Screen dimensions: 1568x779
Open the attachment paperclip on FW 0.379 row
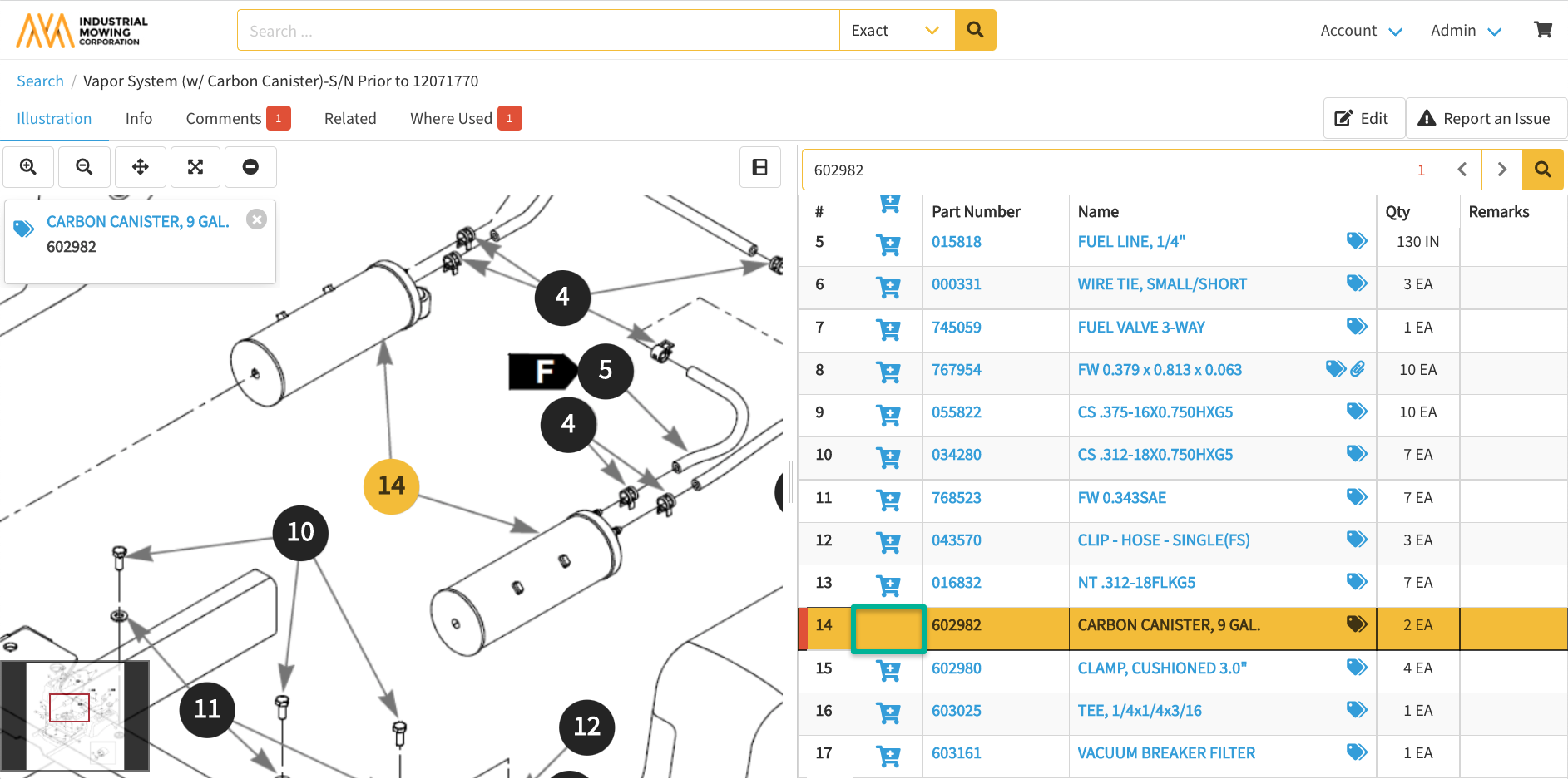point(1358,368)
